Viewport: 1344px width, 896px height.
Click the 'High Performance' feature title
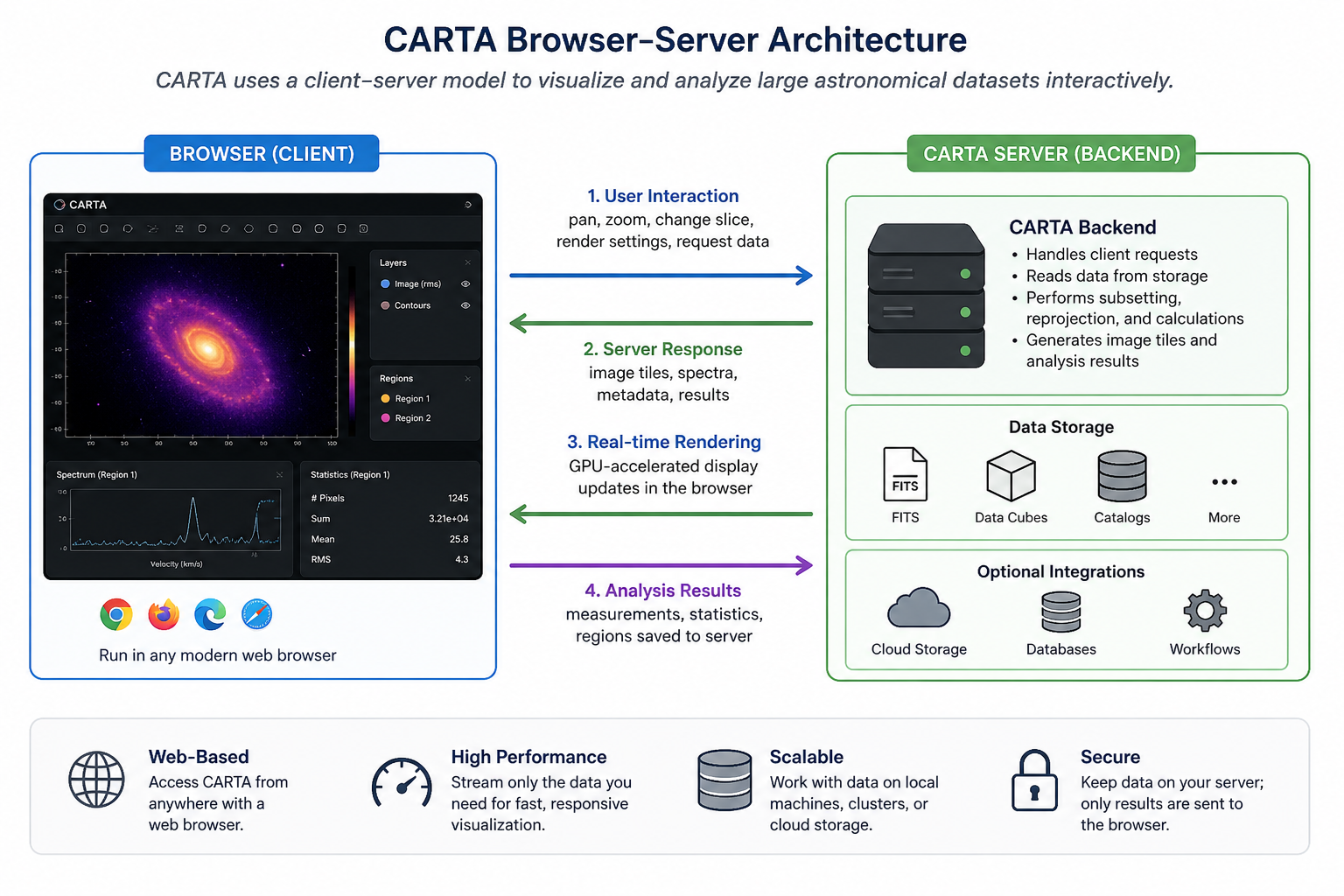click(x=529, y=757)
